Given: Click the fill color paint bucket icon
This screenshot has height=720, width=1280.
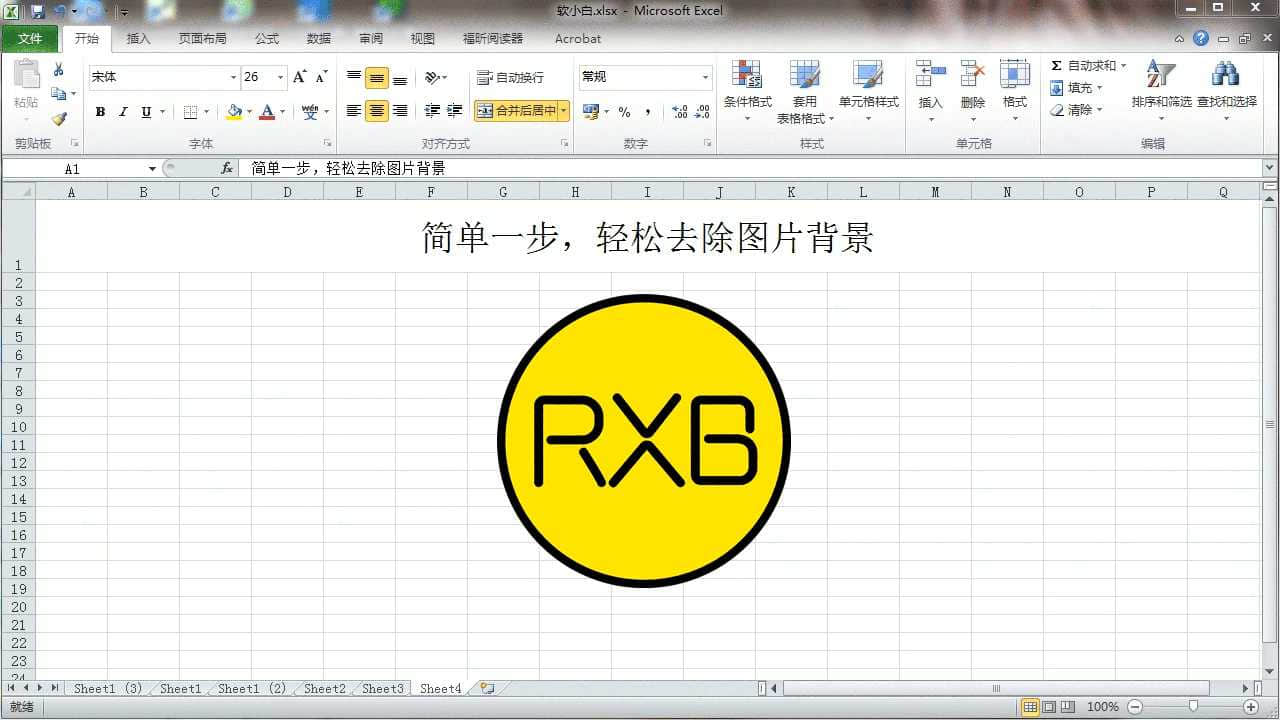Looking at the screenshot, I should (x=234, y=112).
